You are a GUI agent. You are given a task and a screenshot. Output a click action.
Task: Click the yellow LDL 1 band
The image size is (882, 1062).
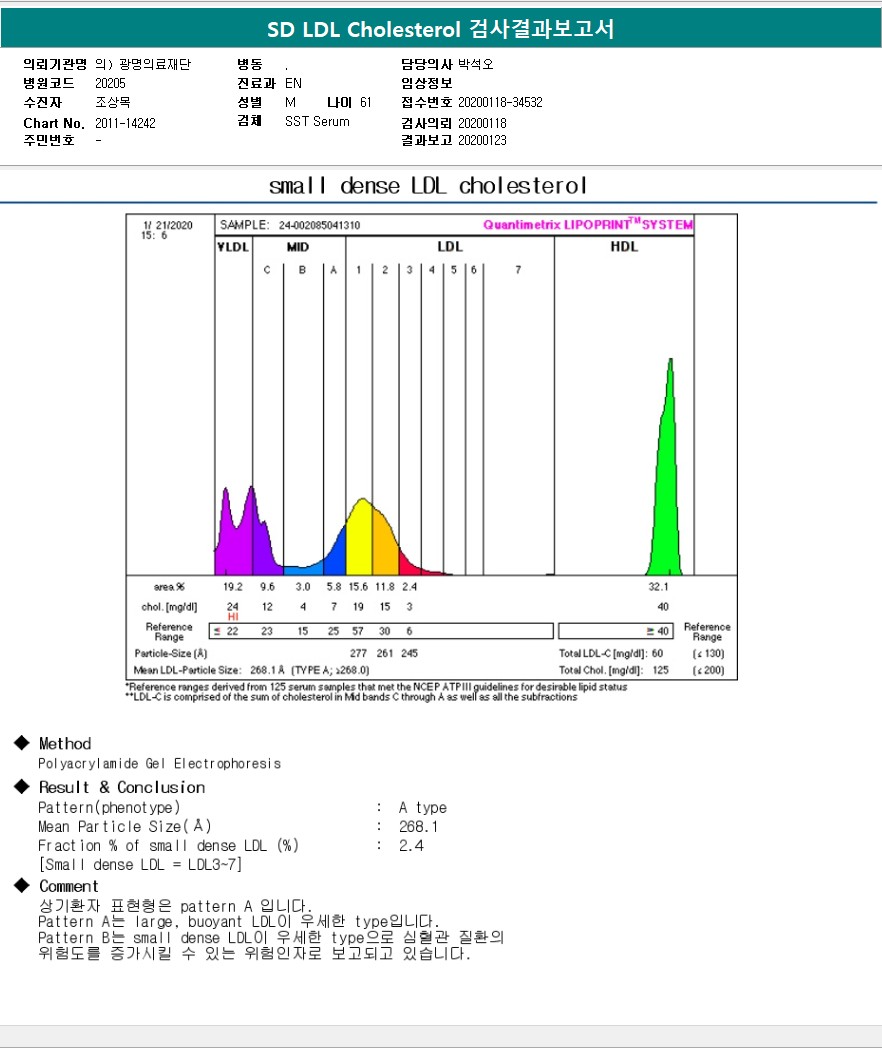[x=359, y=540]
